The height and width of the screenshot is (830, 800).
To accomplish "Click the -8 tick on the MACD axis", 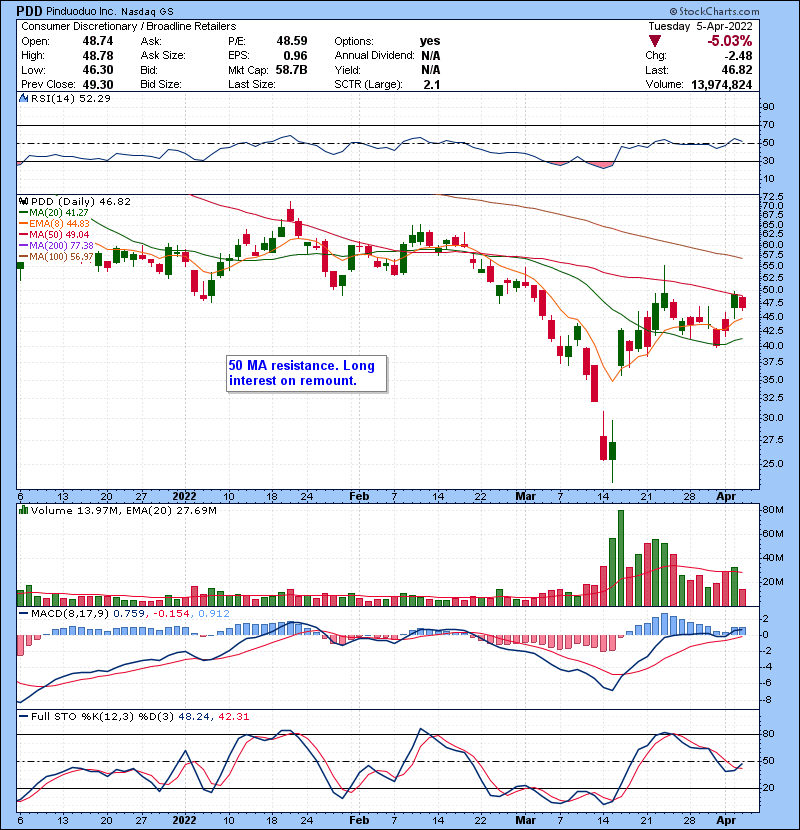I will point(768,700).
